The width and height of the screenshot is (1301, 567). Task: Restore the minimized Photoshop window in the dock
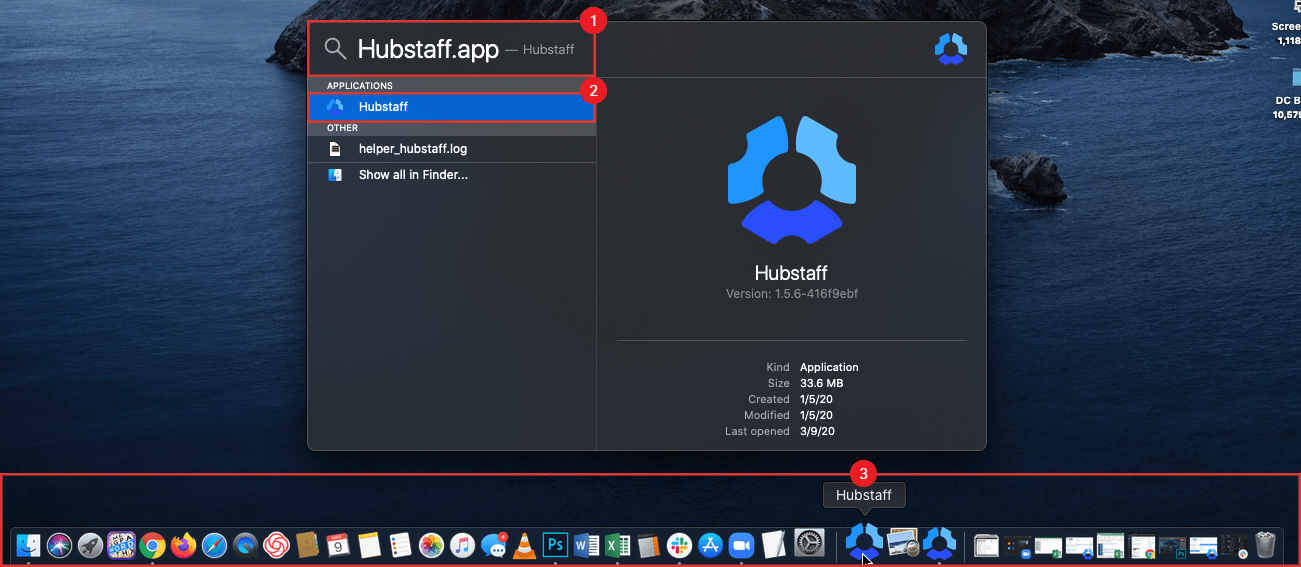pyautogui.click(x=1173, y=546)
